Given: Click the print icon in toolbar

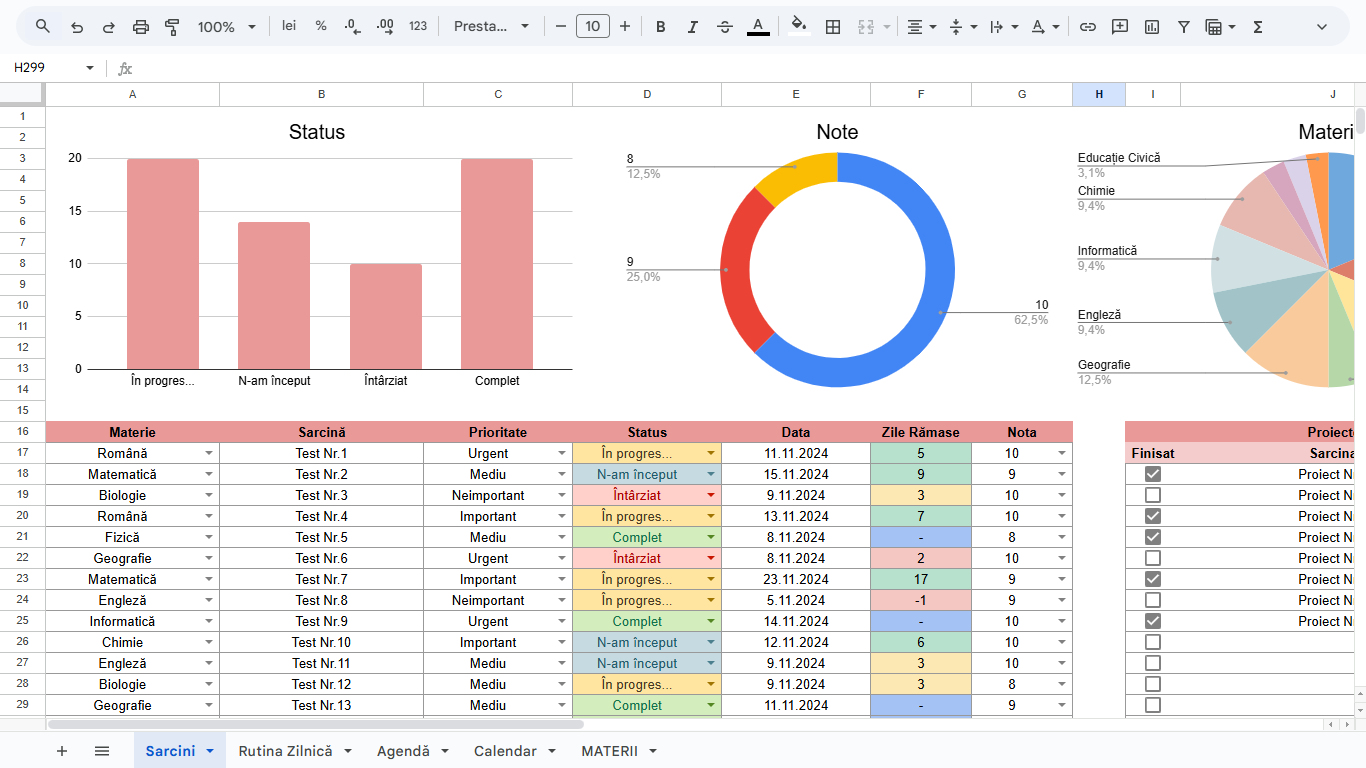Looking at the screenshot, I should [x=141, y=27].
